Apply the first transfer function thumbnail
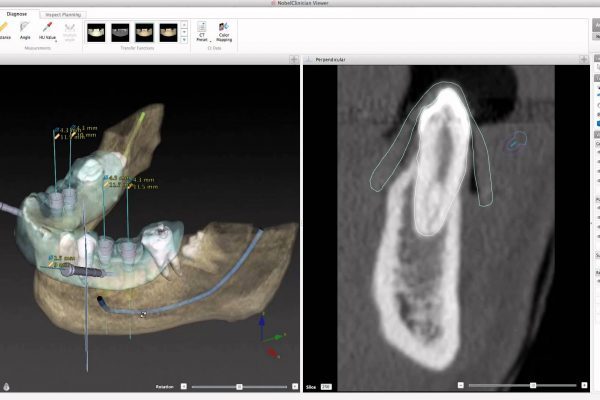 click(97, 32)
